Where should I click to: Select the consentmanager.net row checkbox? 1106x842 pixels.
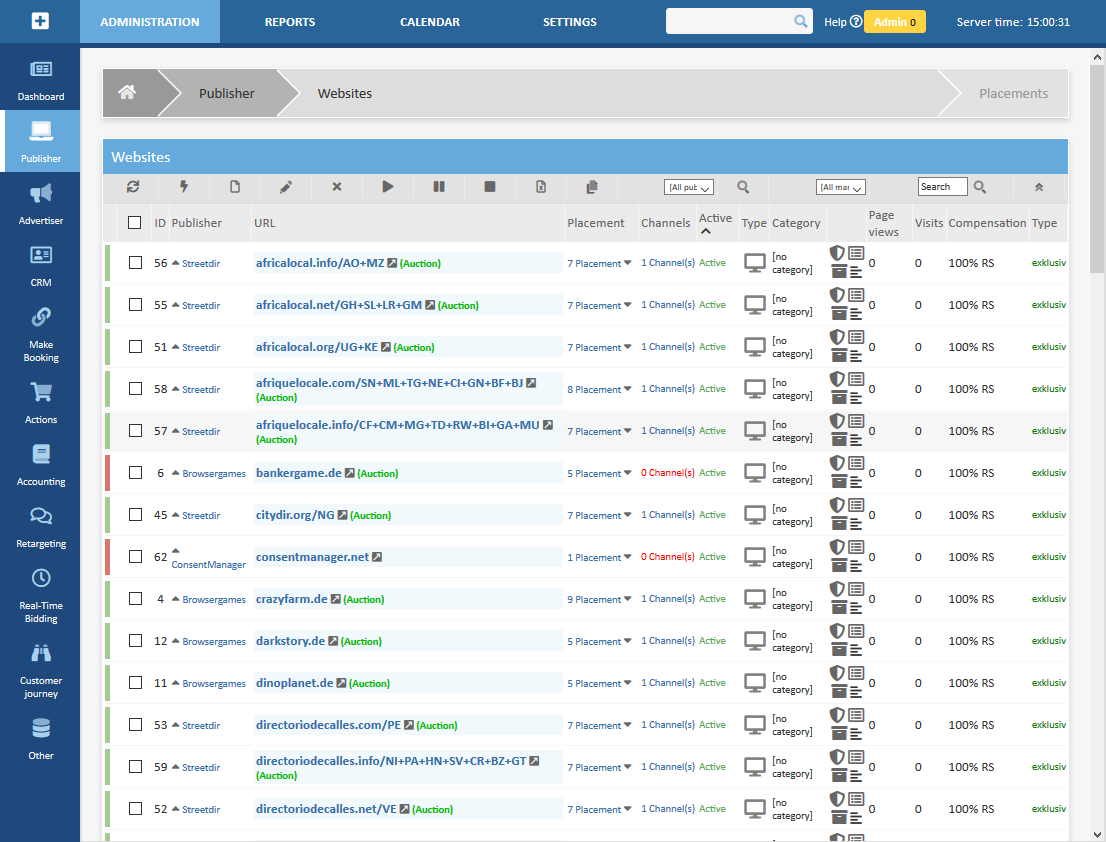[135, 557]
